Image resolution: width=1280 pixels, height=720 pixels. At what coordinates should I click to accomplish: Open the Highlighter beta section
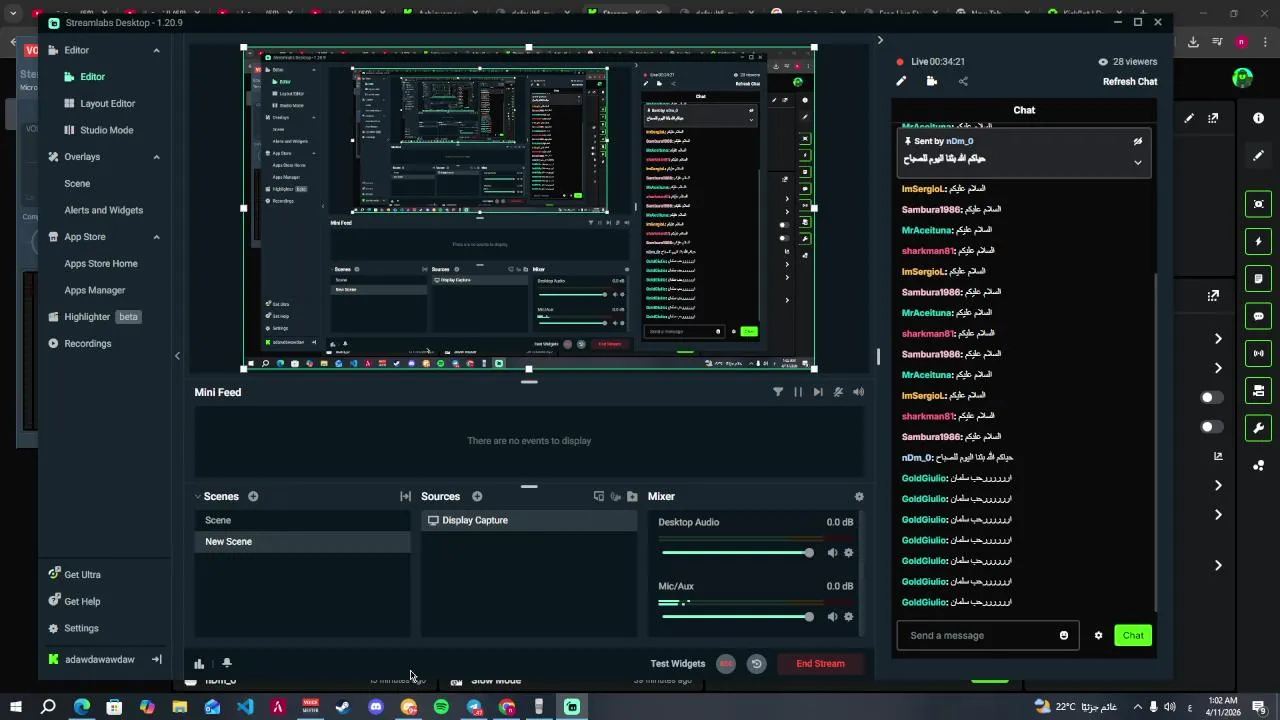[95, 316]
